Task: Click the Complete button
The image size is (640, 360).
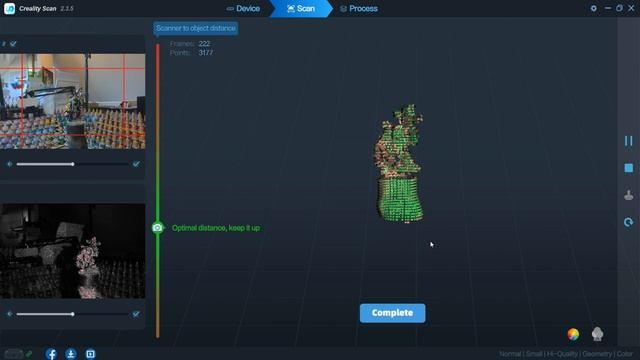Action: [392, 313]
